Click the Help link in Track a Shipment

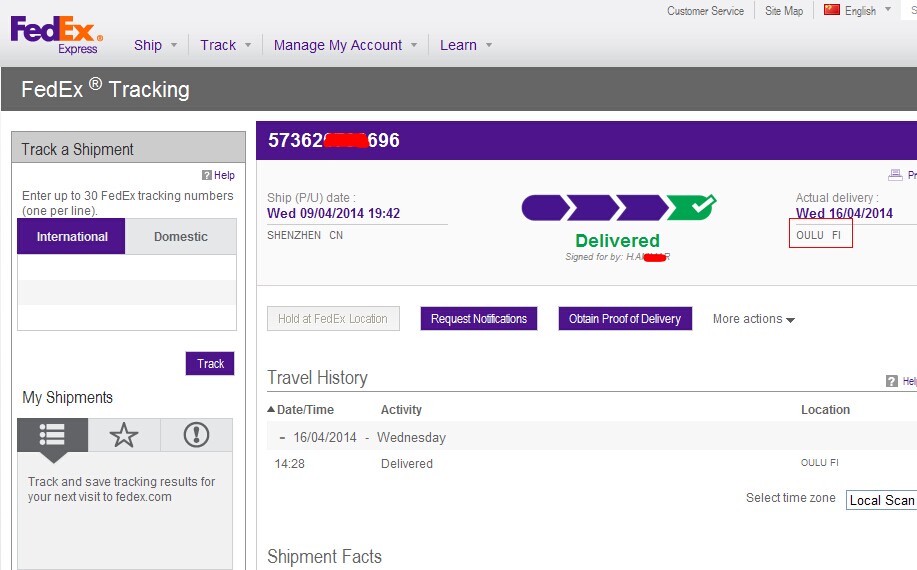pyautogui.click(x=224, y=175)
